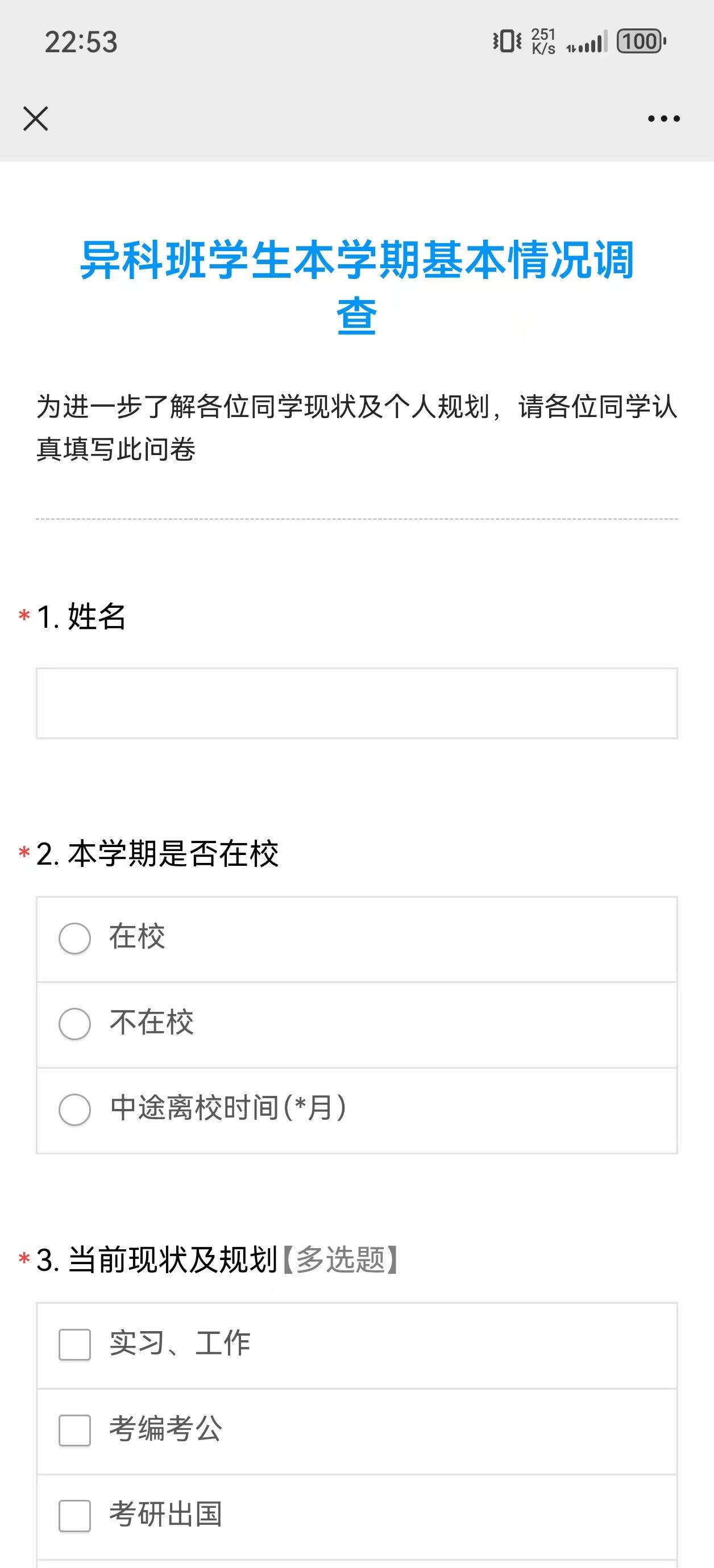Tap the 1. 姓名 question label
The width and height of the screenshot is (714, 1568).
[81, 616]
